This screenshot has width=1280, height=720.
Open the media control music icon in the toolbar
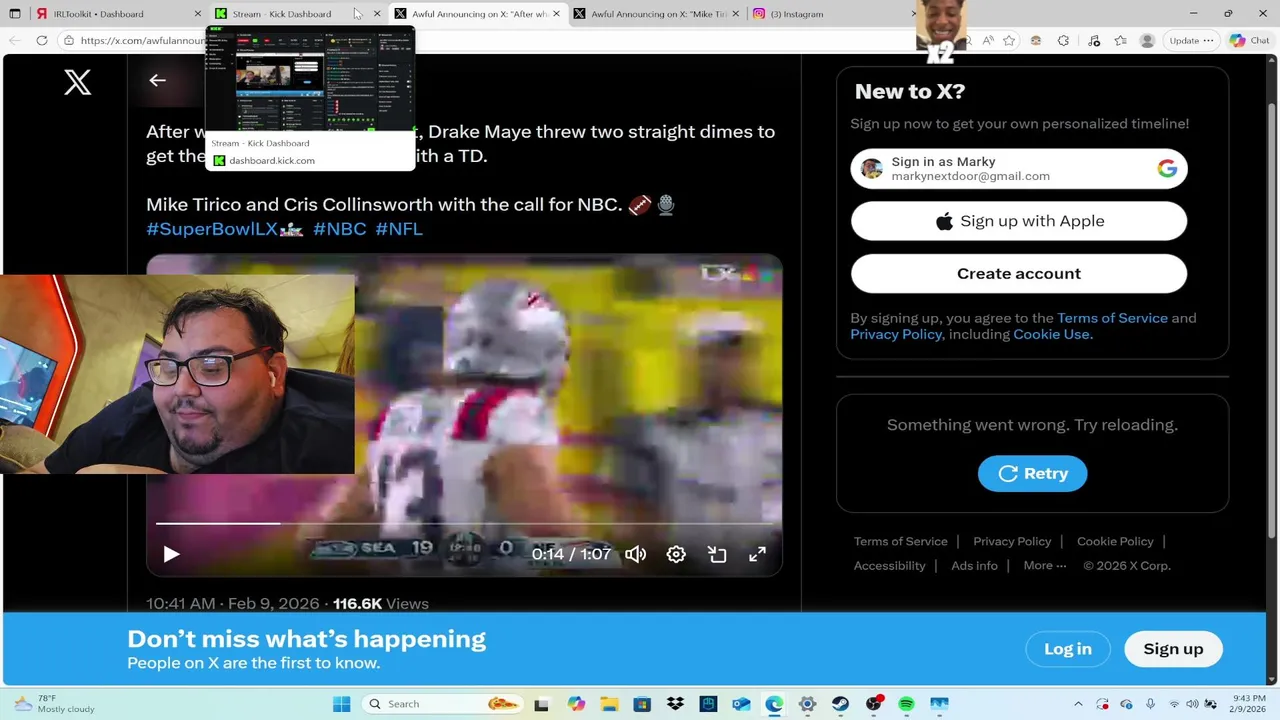1093,40
